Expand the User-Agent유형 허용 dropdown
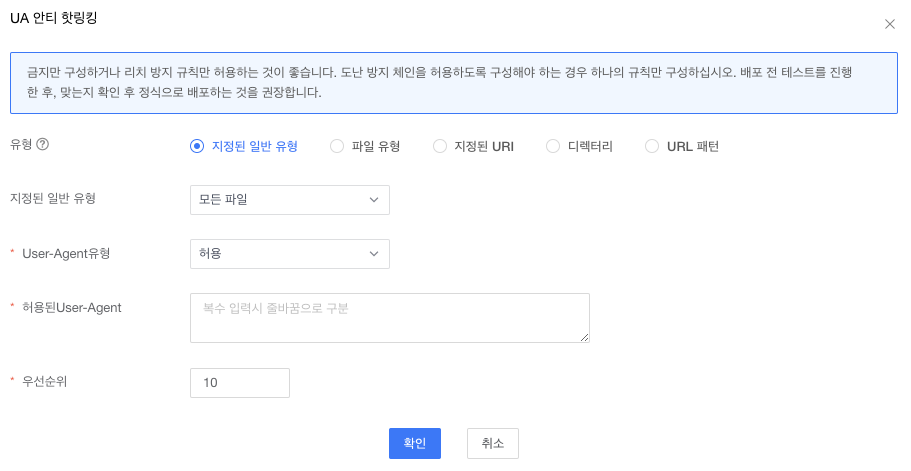This screenshot has height=471, width=911. coord(289,254)
